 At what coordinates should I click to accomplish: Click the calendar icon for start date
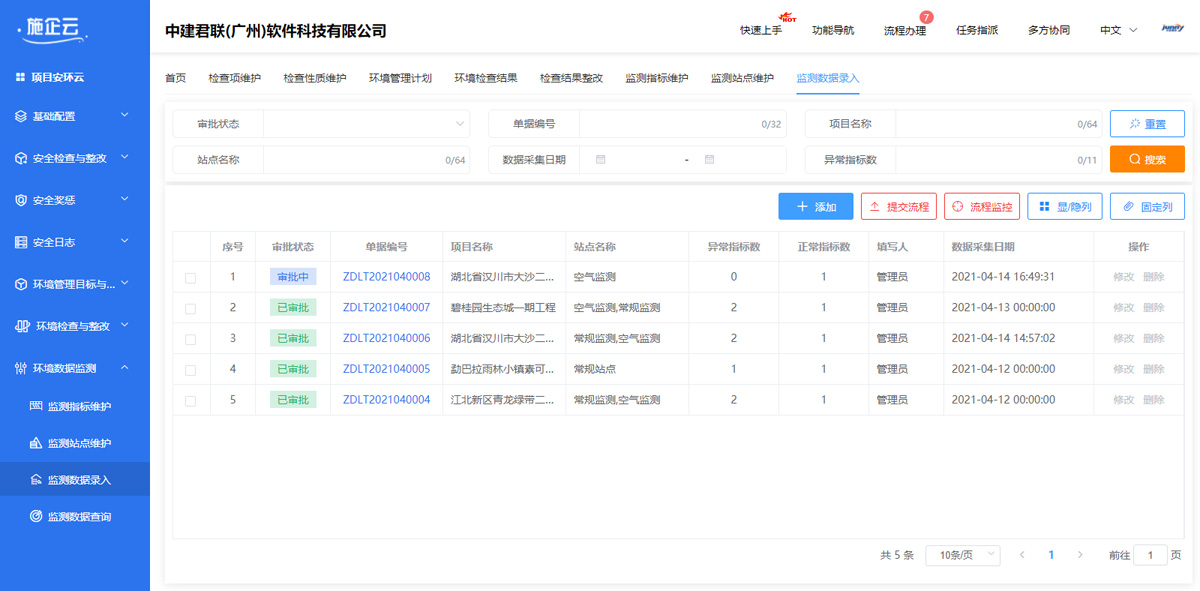pos(600,159)
